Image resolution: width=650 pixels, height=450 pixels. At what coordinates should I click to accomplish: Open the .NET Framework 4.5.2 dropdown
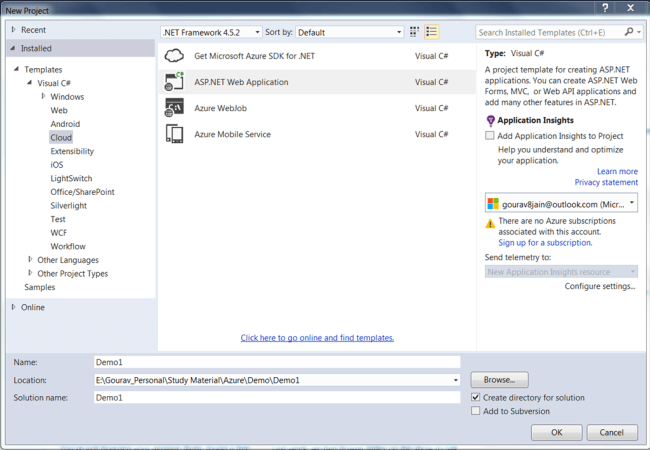[x=211, y=32]
